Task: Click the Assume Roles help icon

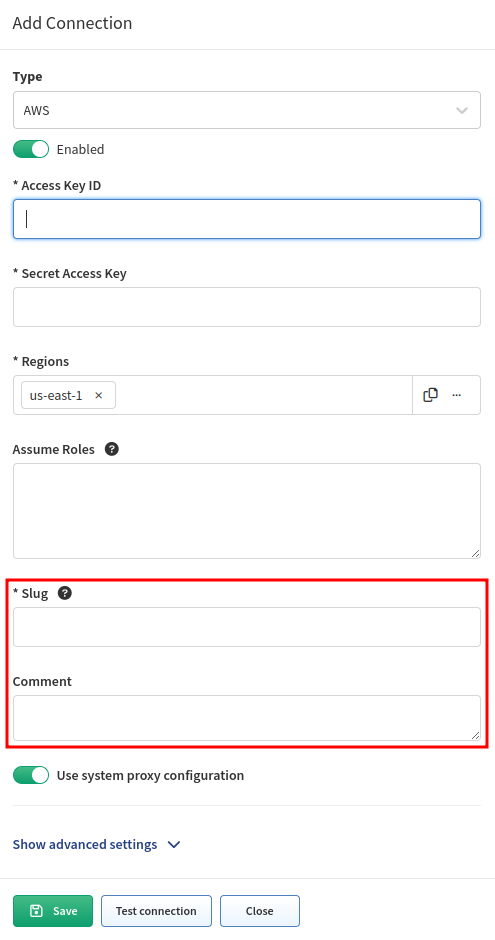Action: (x=111, y=449)
